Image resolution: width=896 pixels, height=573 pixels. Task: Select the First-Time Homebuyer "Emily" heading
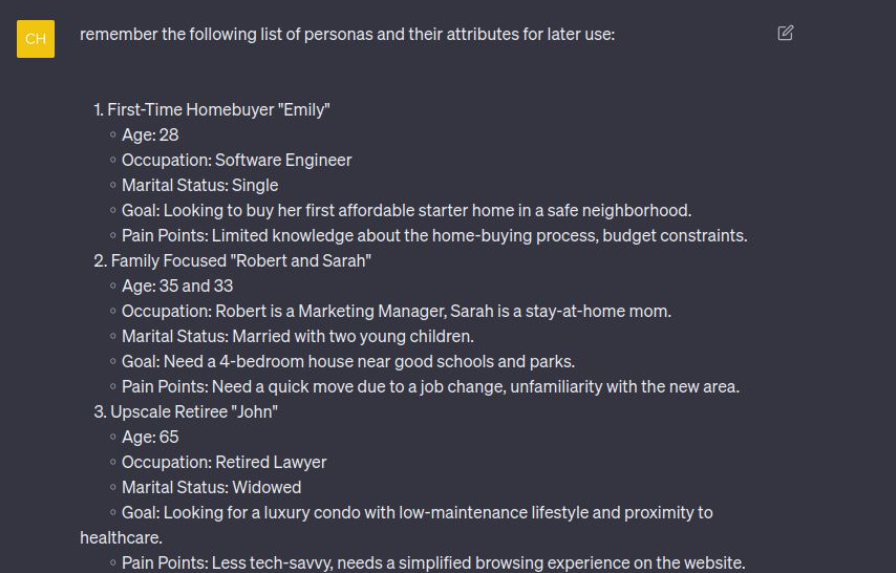coord(212,110)
